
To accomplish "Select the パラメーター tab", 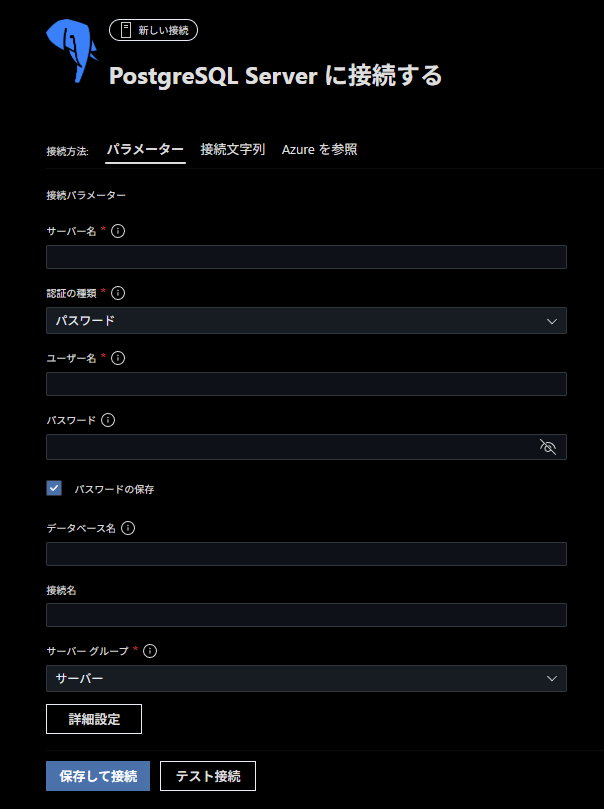I will (145, 149).
